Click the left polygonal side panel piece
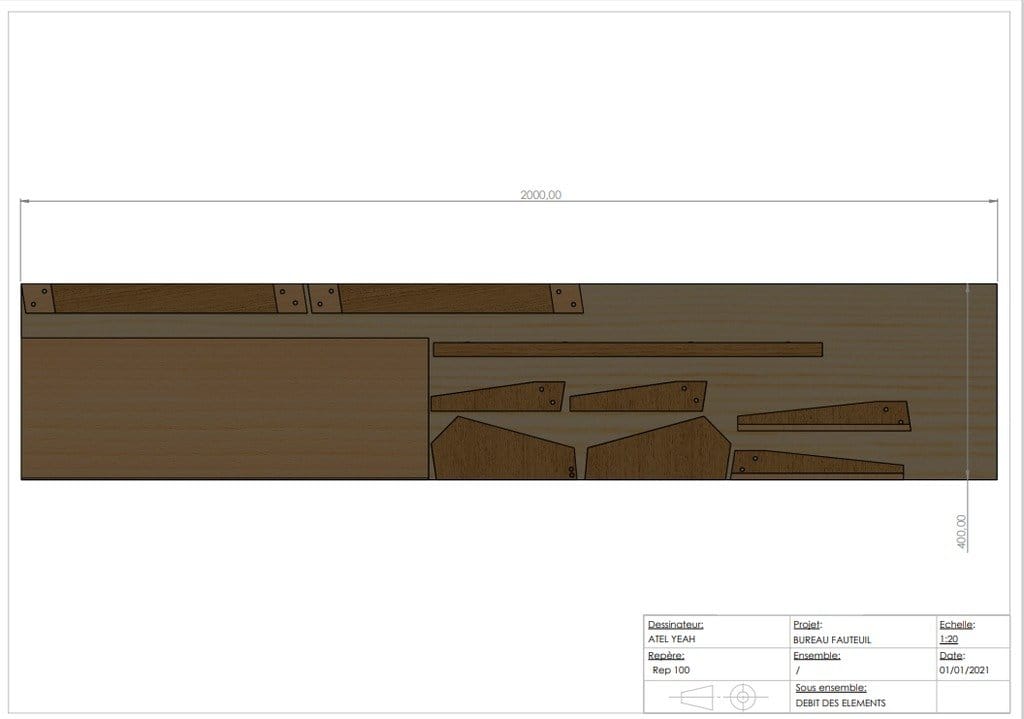This screenshot has width=1024, height=719. tap(503, 448)
